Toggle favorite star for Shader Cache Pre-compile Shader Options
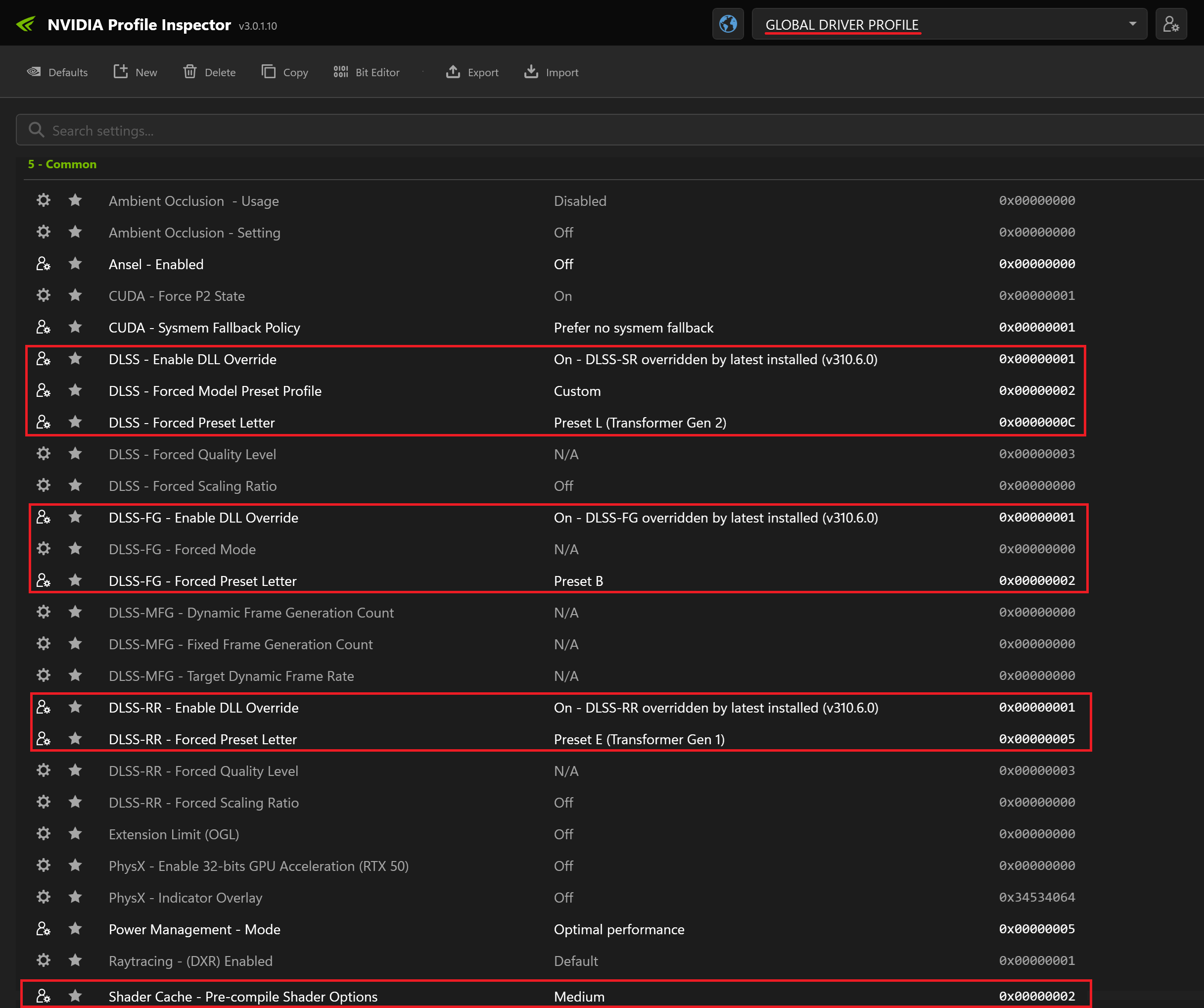Screen dimensions: 1204x1008 [75, 996]
